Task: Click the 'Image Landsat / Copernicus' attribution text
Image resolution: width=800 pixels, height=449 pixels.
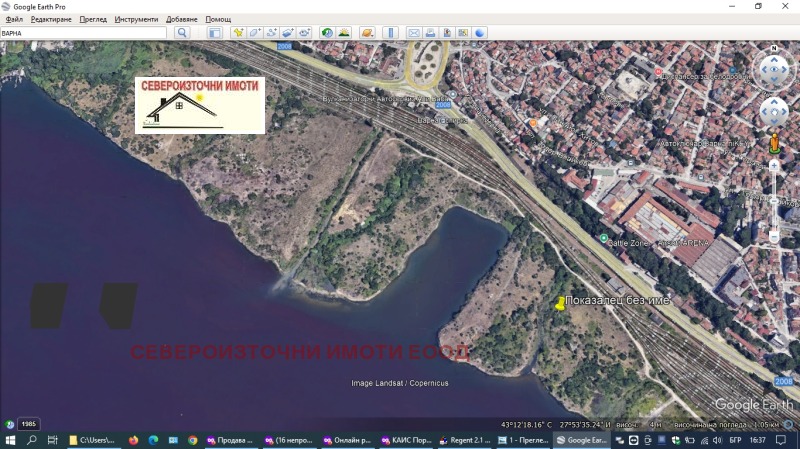Action: (399, 383)
